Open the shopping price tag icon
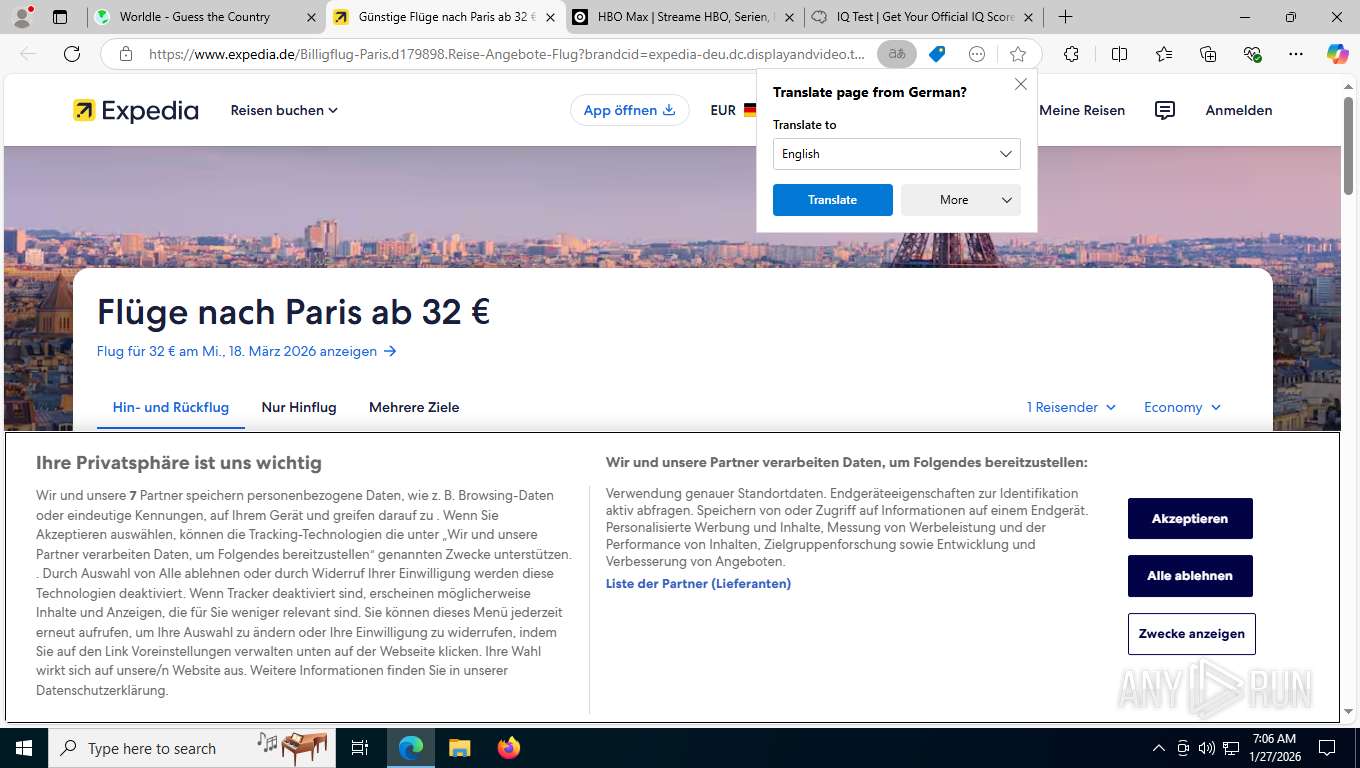 click(x=937, y=54)
